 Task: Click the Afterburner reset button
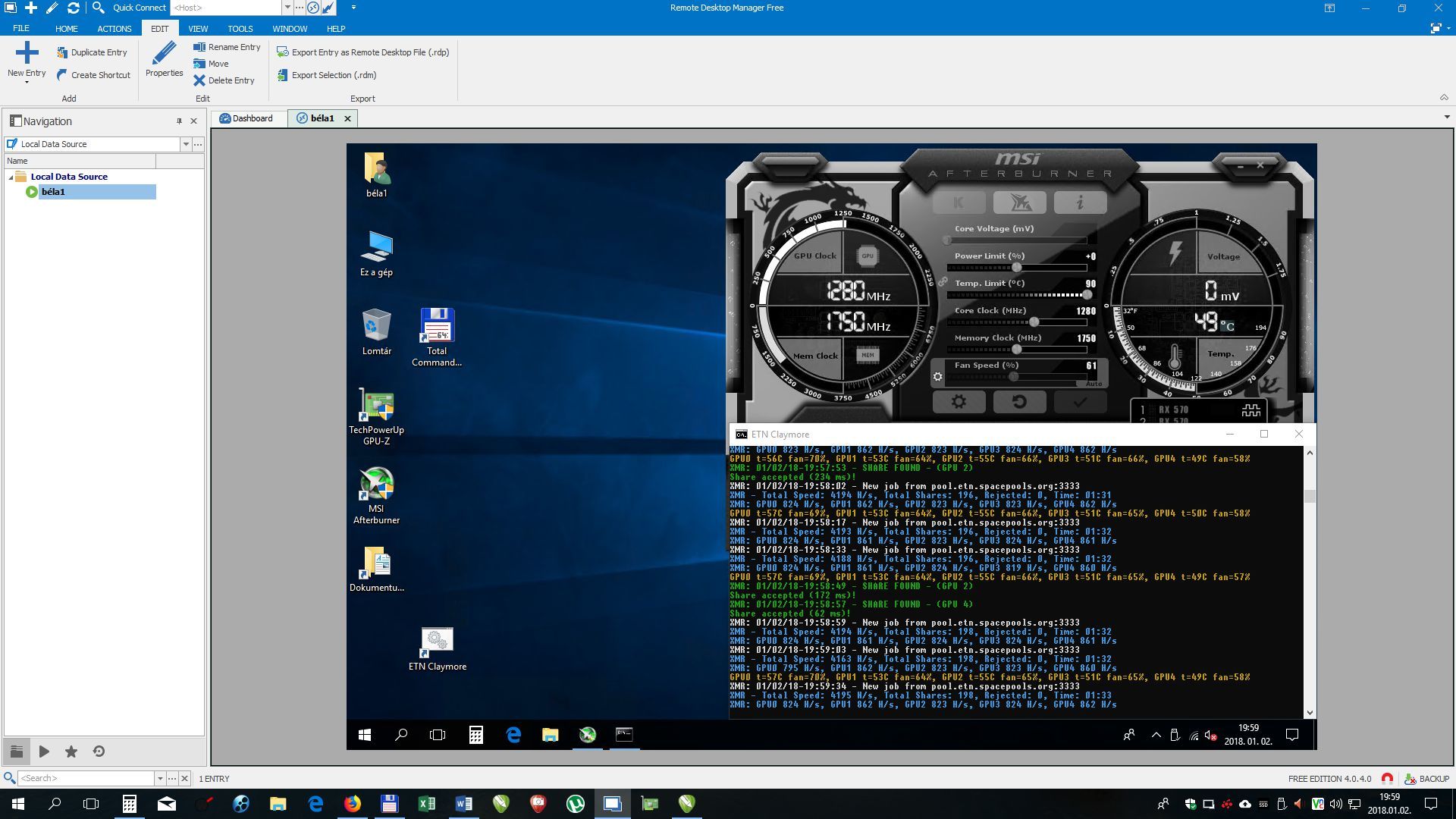tap(1019, 402)
